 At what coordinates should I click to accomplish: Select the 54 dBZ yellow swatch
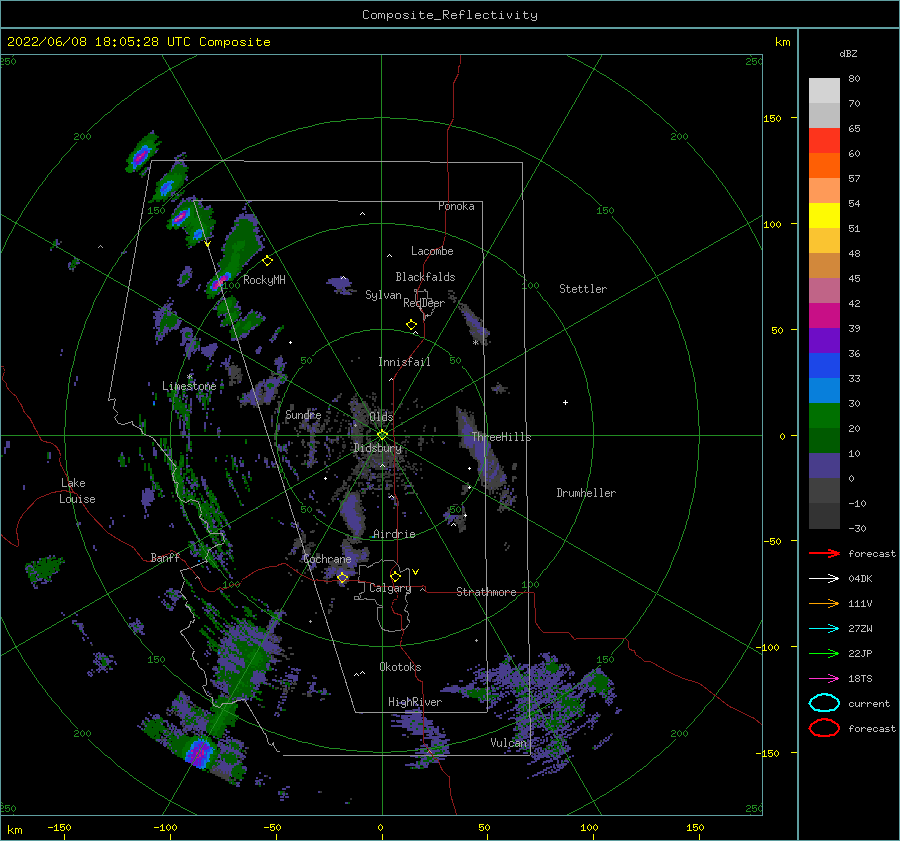[824, 215]
